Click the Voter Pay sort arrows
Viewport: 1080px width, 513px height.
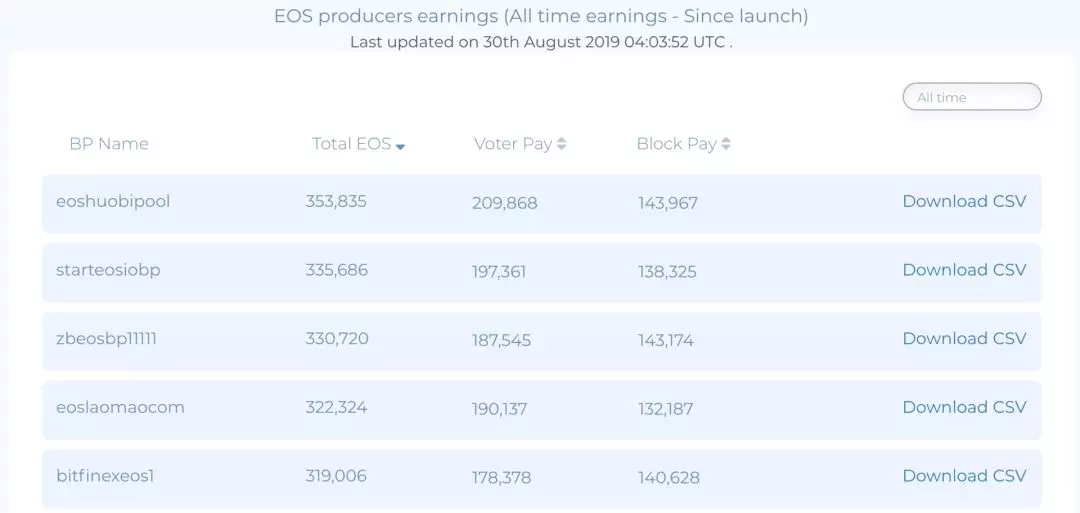[561, 143]
